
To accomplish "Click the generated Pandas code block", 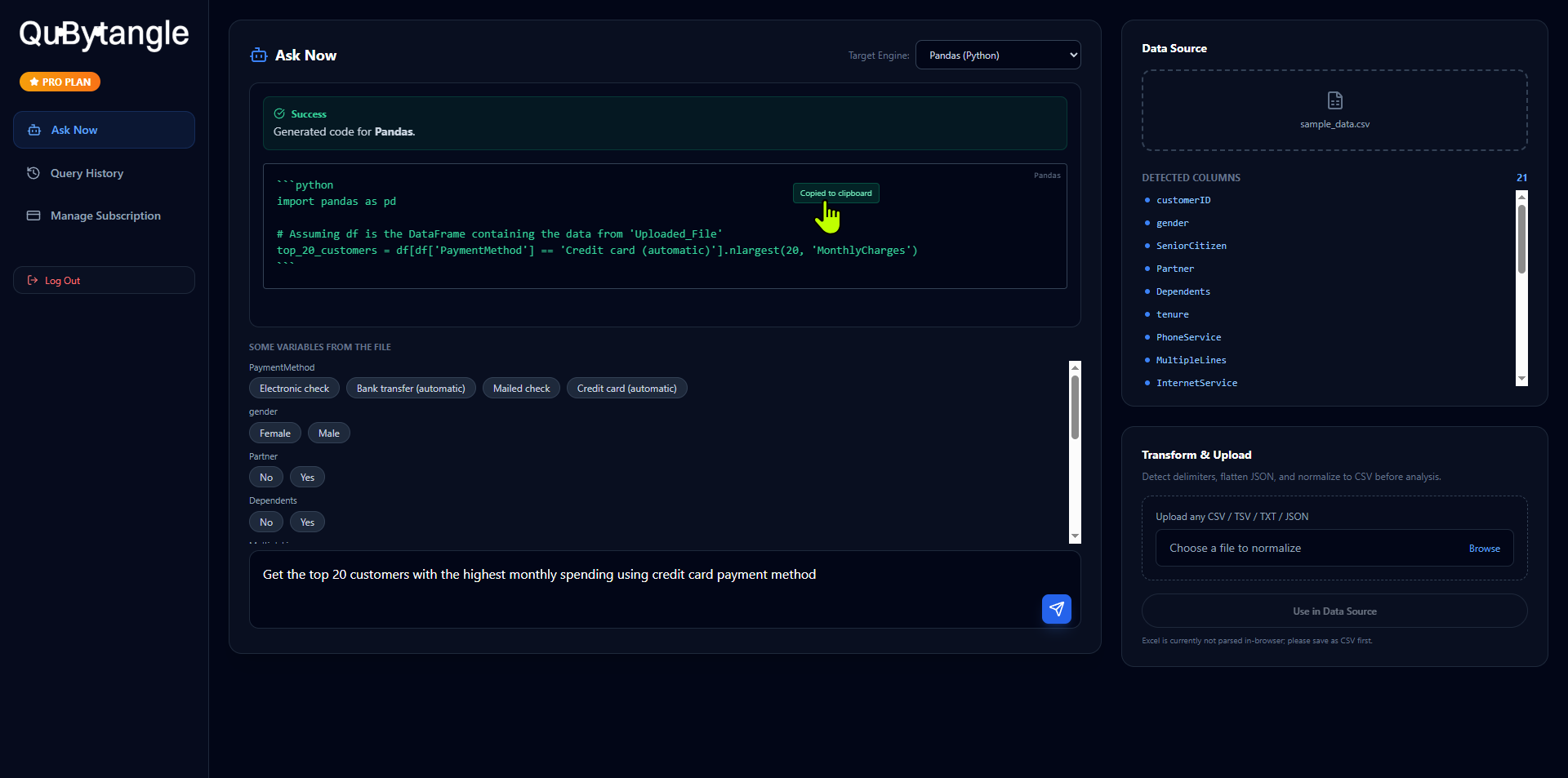I will (665, 226).
